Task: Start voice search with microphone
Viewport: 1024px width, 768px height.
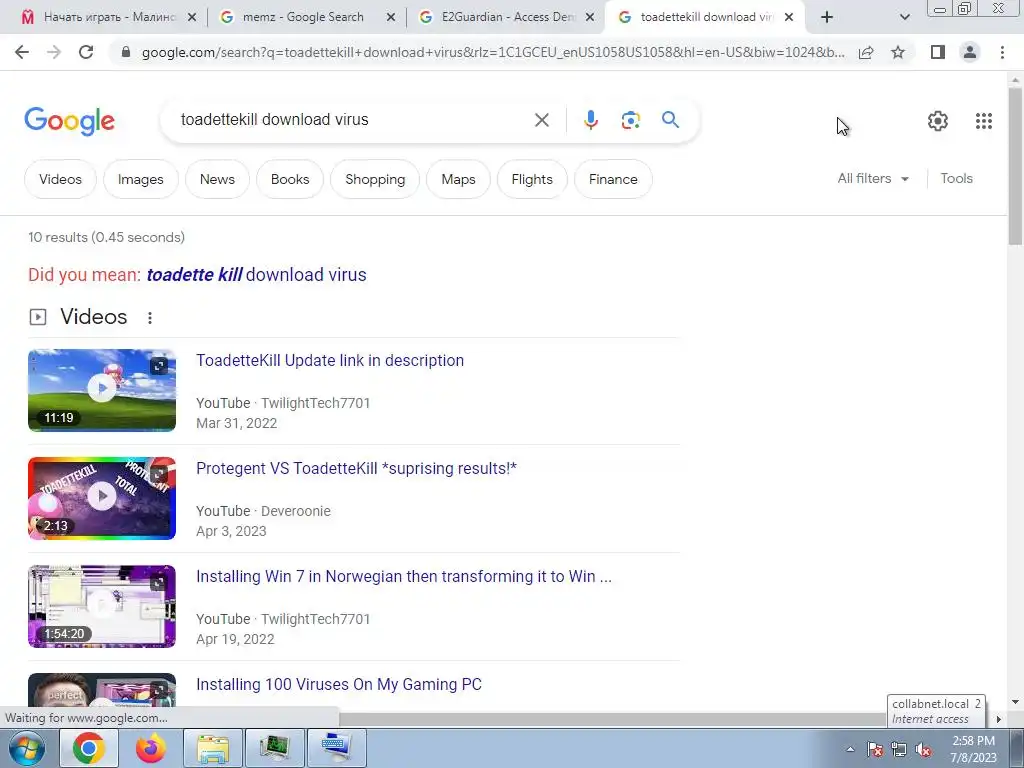Action: (x=590, y=120)
